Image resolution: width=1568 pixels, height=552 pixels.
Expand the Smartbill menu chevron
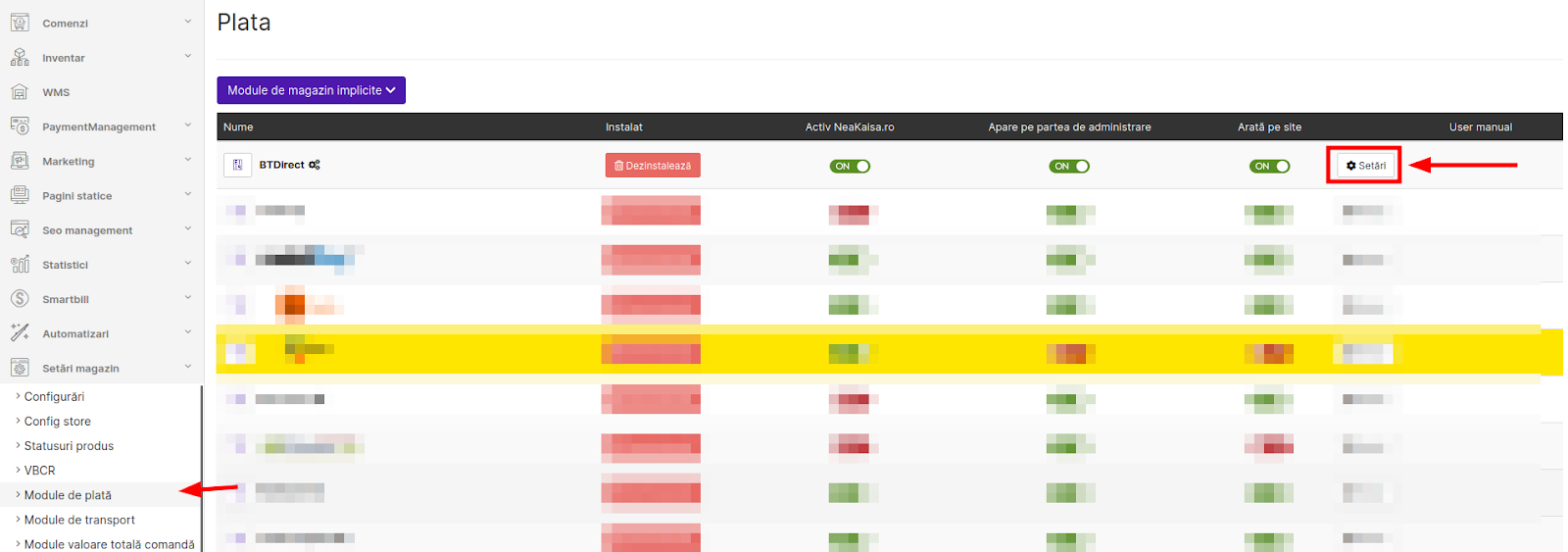pos(187,297)
